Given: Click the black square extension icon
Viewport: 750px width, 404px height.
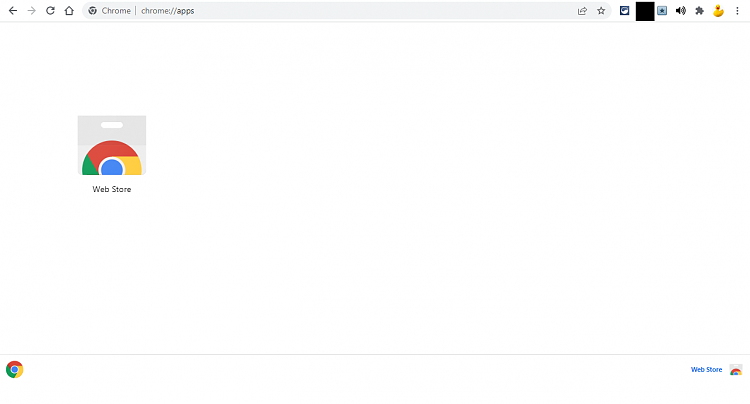Looking at the screenshot, I should pyautogui.click(x=645, y=11).
